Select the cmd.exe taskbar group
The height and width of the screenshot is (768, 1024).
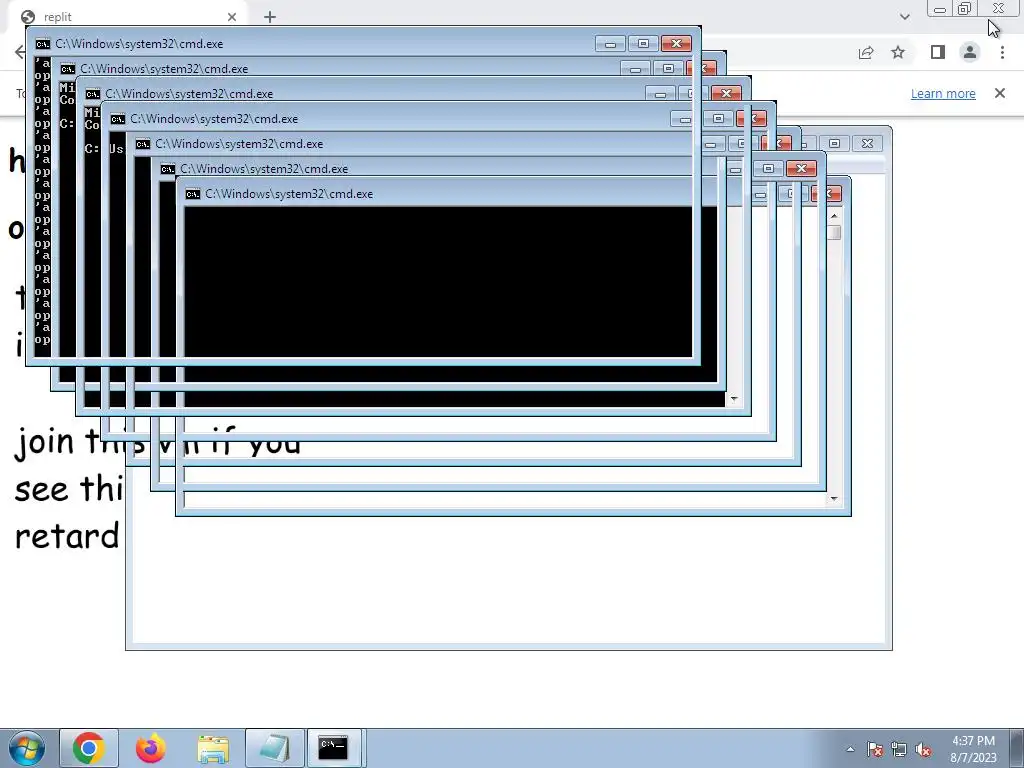coord(334,748)
